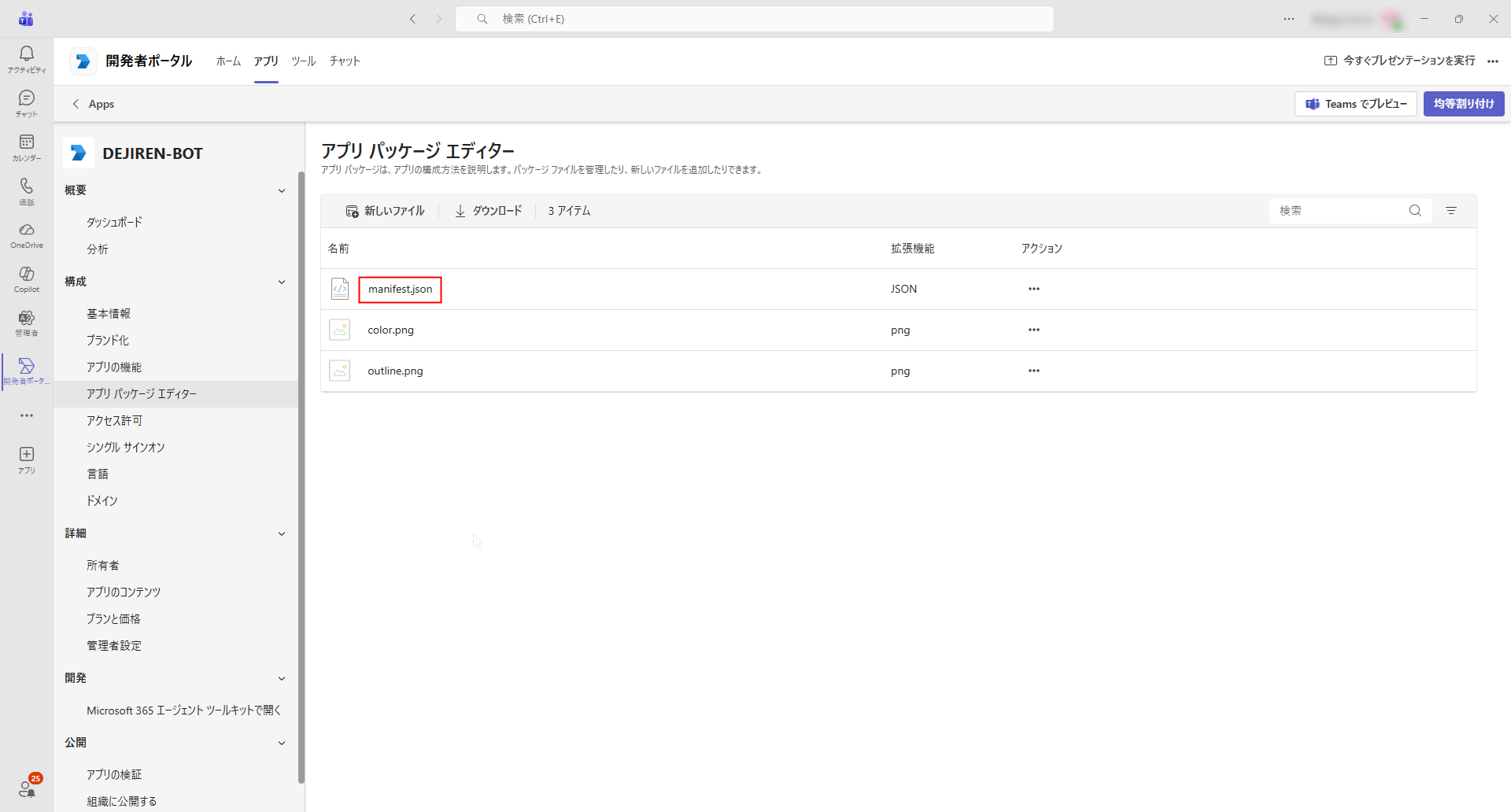Collapse the 詳細 section

(x=282, y=533)
